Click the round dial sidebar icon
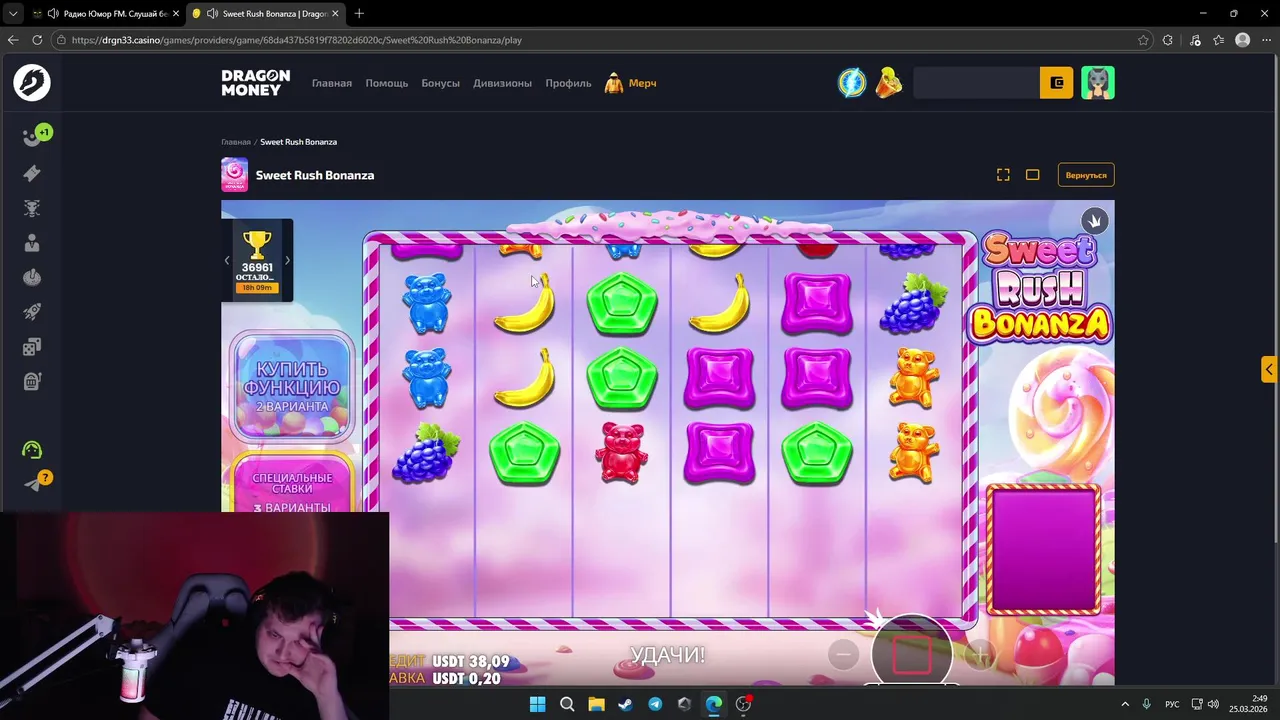 32,278
